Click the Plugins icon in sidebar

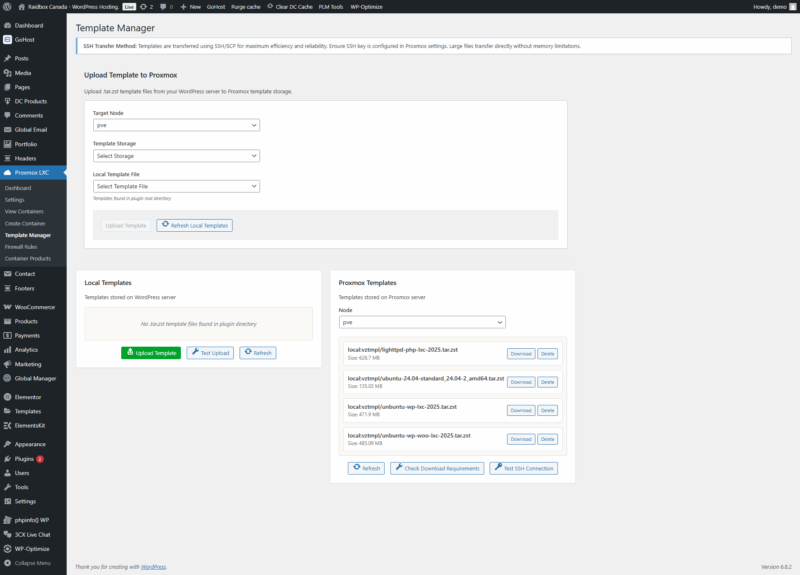click(x=7, y=459)
